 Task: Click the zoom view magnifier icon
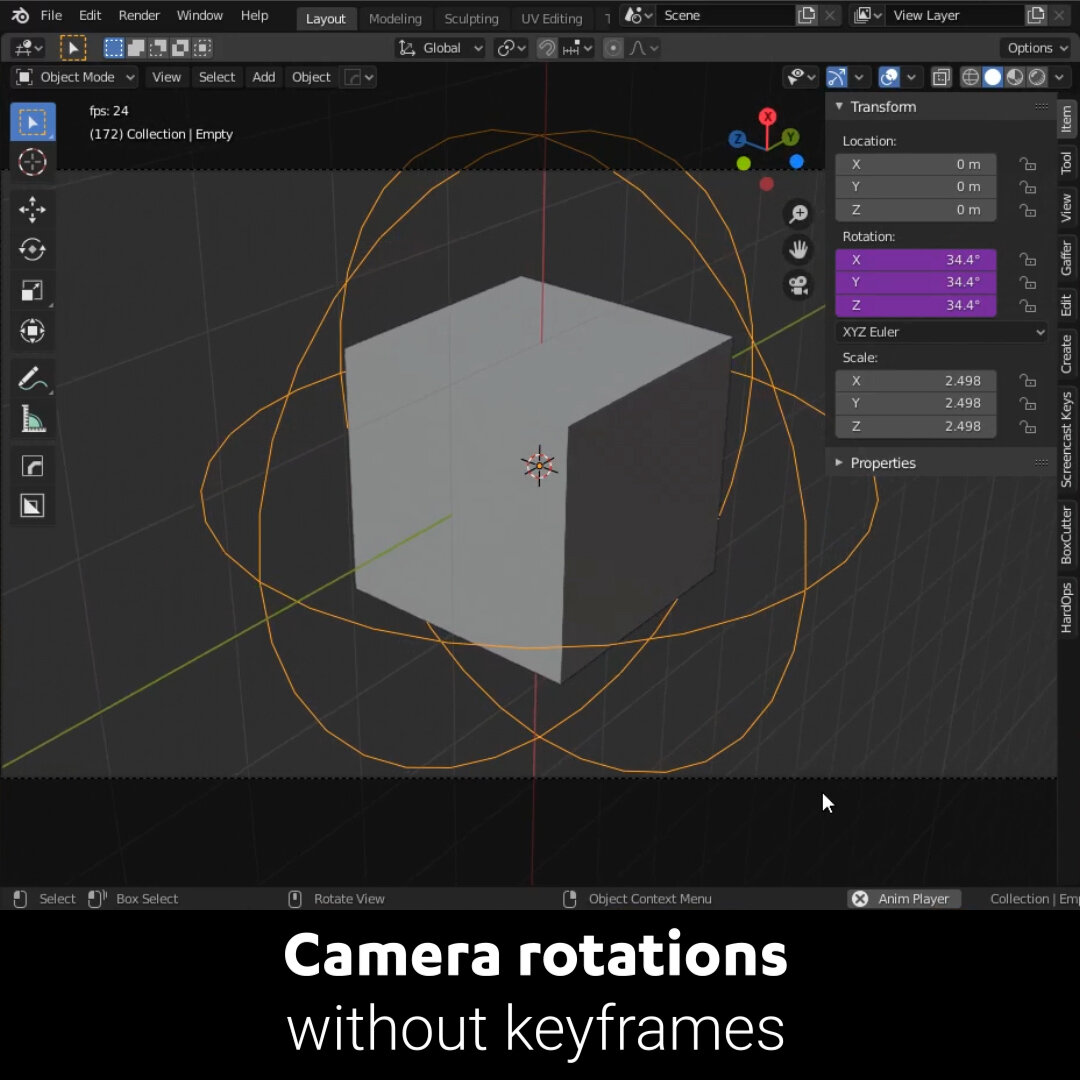pos(798,214)
